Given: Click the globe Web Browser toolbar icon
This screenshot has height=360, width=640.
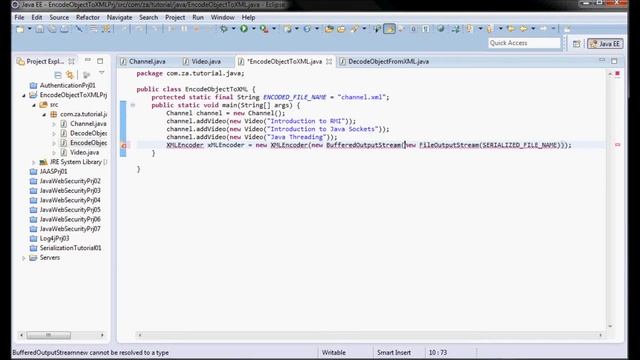Looking at the screenshot, I should click(440, 29).
